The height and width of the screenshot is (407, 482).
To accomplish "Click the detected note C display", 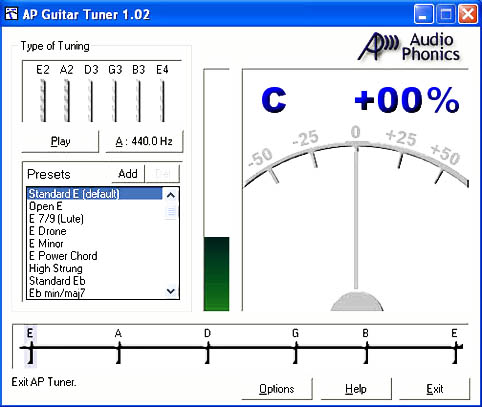I will 274,101.
